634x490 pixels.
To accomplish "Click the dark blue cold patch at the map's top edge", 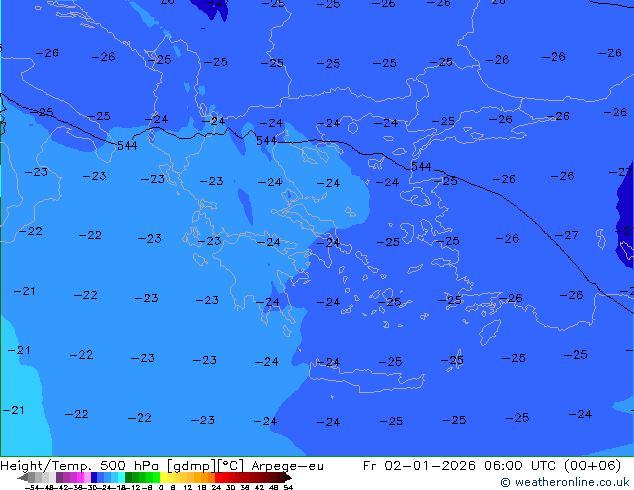I will point(210,9).
